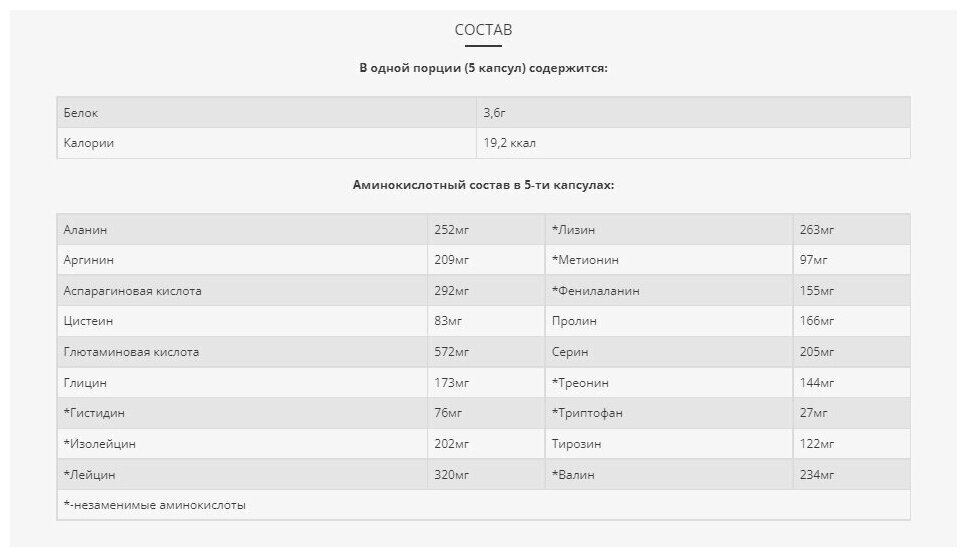Click the Аргинин table cell
This screenshot has height=557, width=967.
click(x=89, y=260)
